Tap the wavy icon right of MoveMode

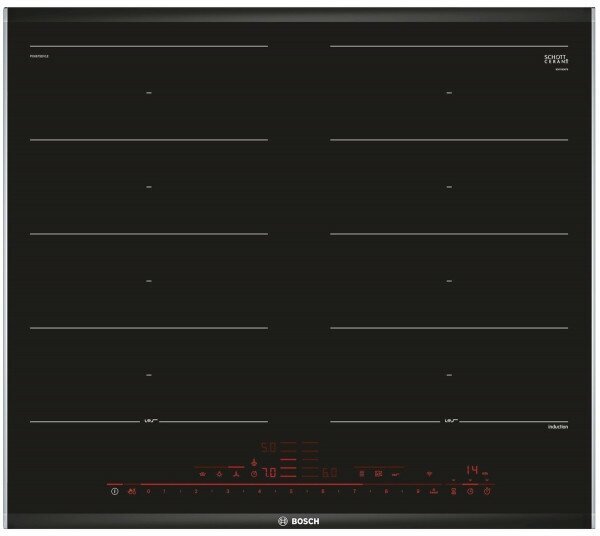(396, 475)
